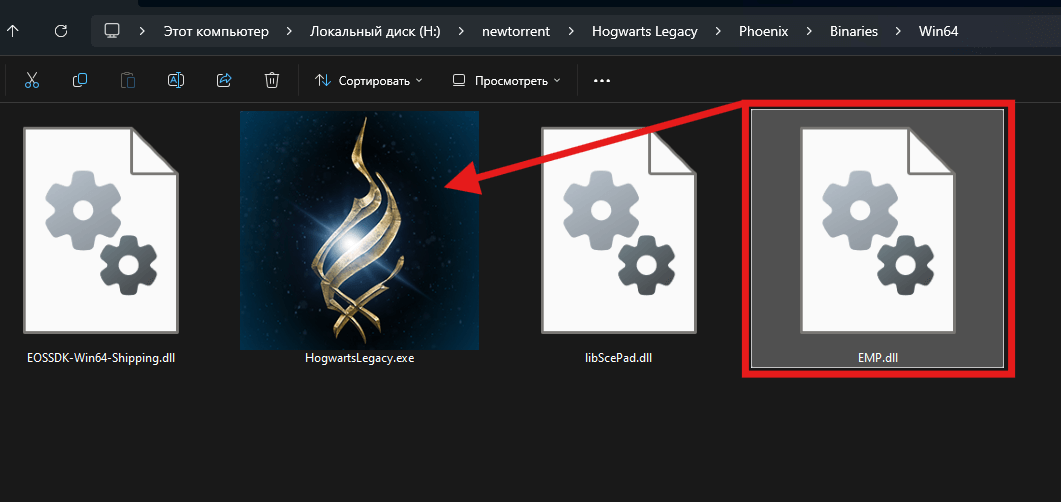Refresh the current folder view
The width and height of the screenshot is (1061, 502).
61,31
